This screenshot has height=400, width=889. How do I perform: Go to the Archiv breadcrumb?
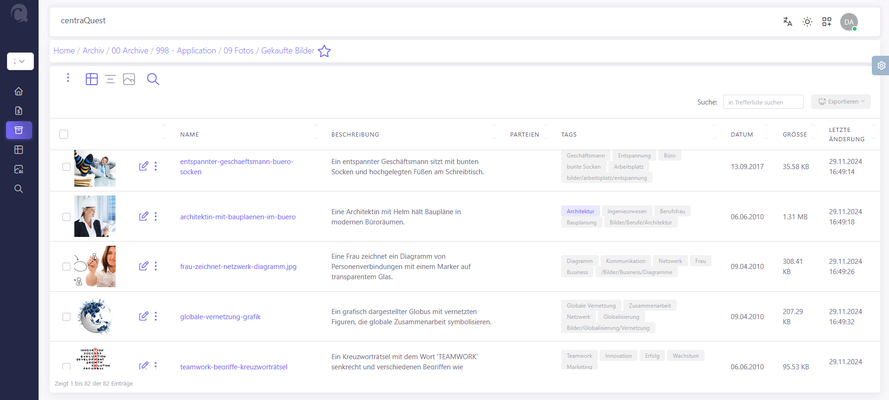point(92,51)
